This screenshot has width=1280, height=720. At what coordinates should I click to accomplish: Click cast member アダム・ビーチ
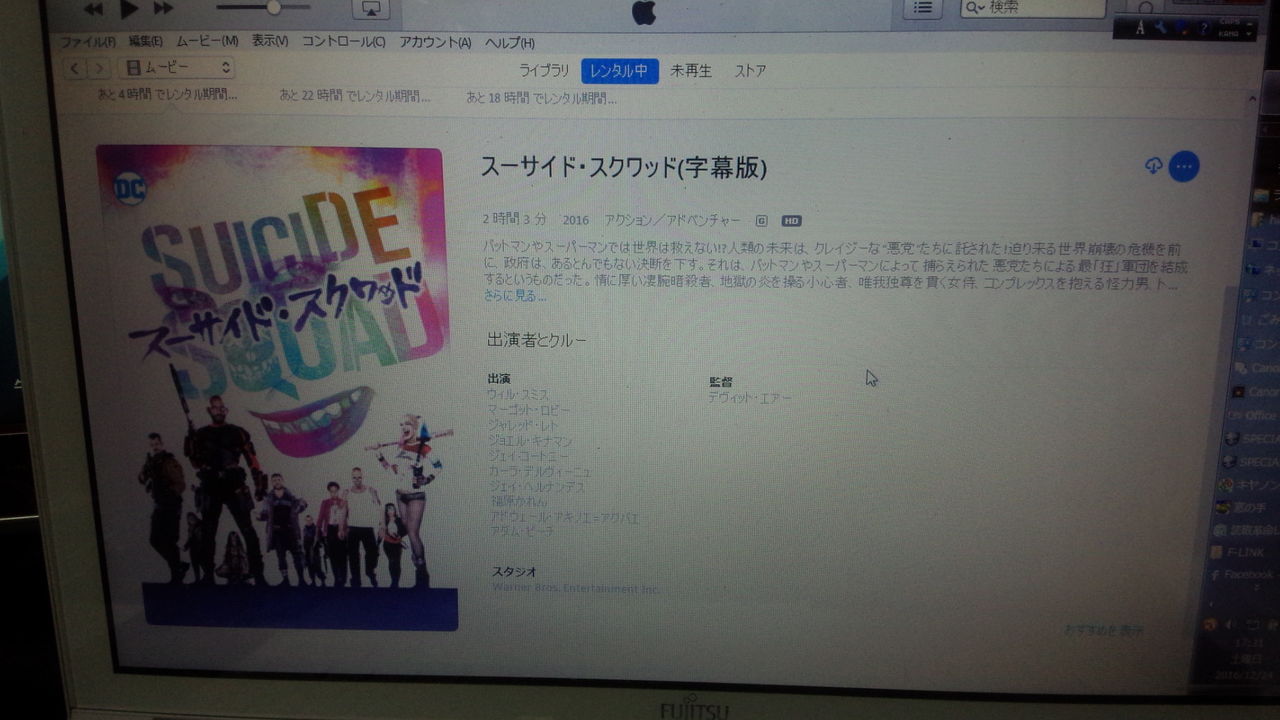522,532
